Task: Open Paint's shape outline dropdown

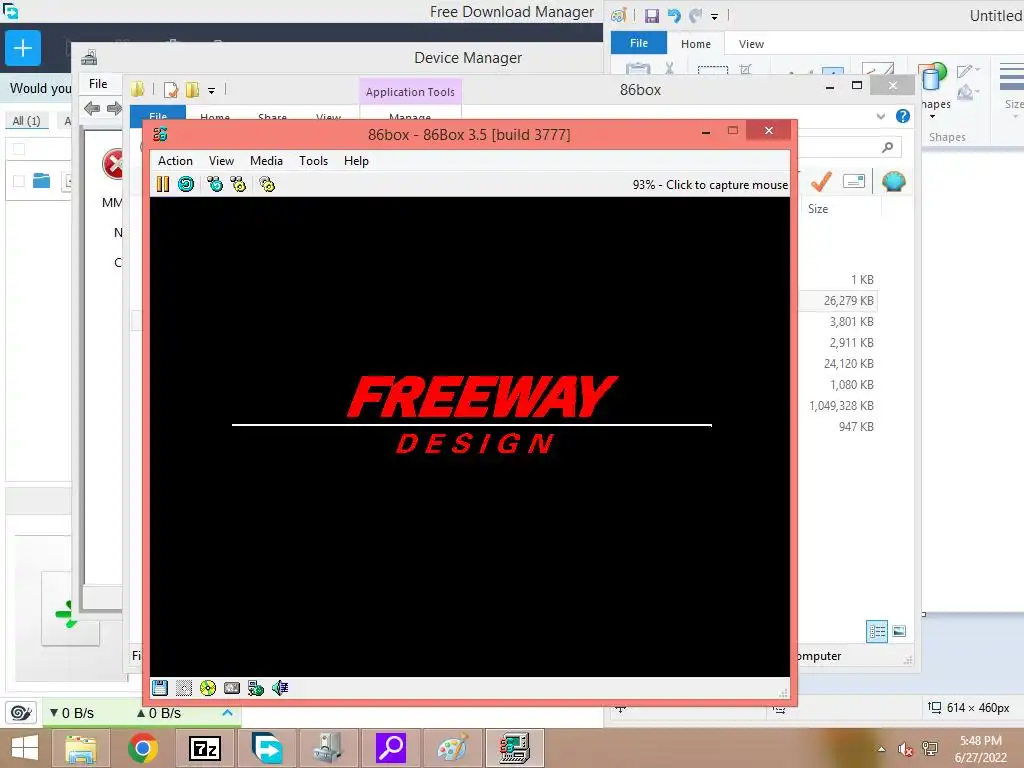Action: (968, 71)
